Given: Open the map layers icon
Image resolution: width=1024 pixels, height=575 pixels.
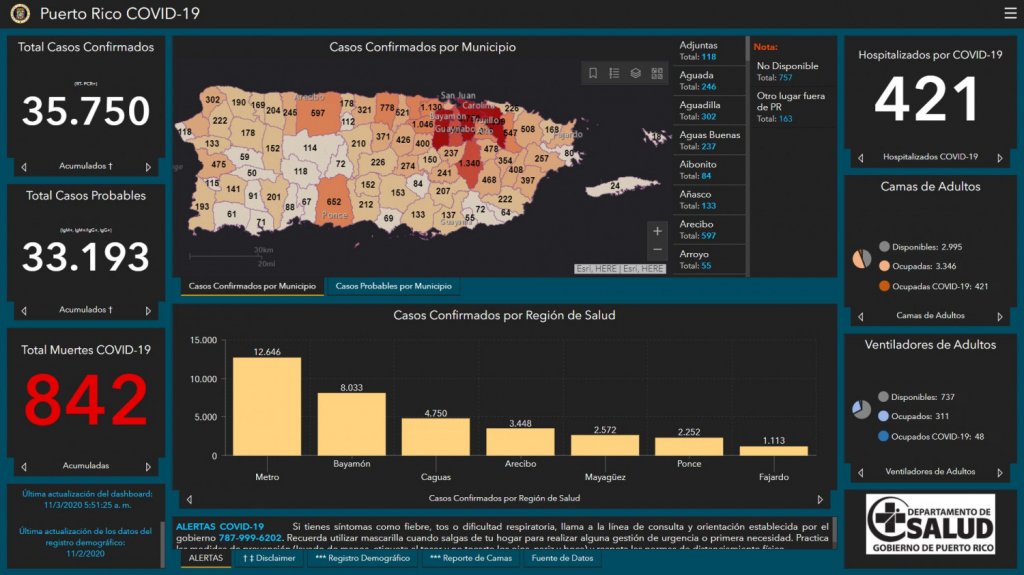Looking at the screenshot, I should coord(635,73).
